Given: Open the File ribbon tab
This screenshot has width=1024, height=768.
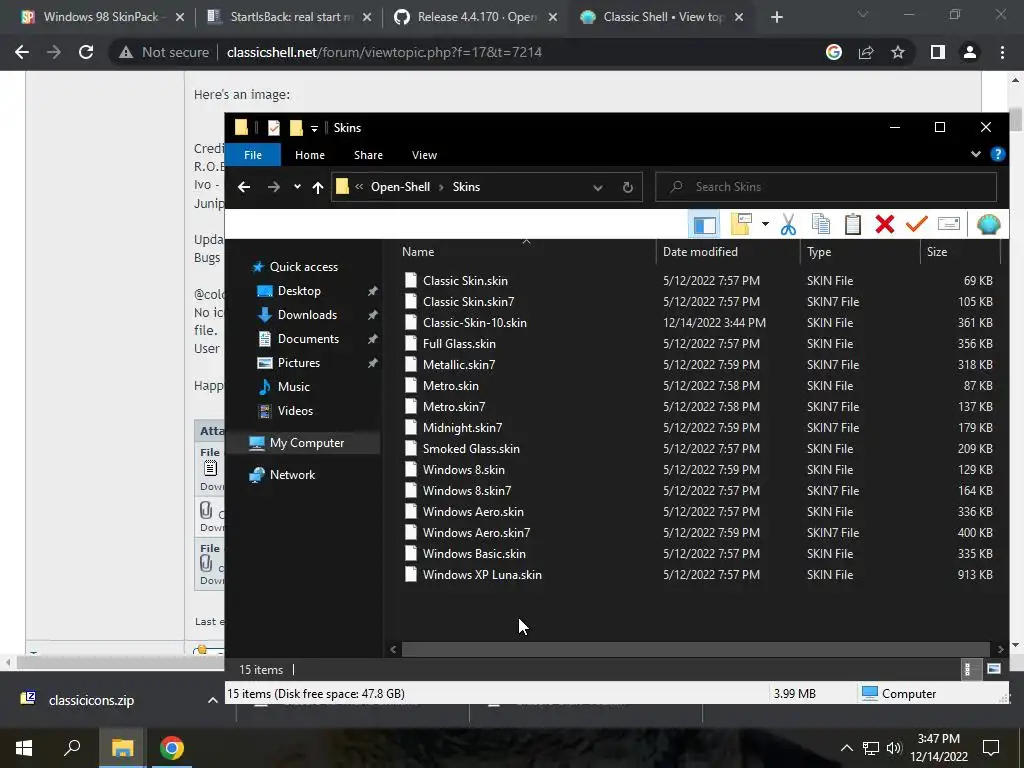Looking at the screenshot, I should point(253,155).
